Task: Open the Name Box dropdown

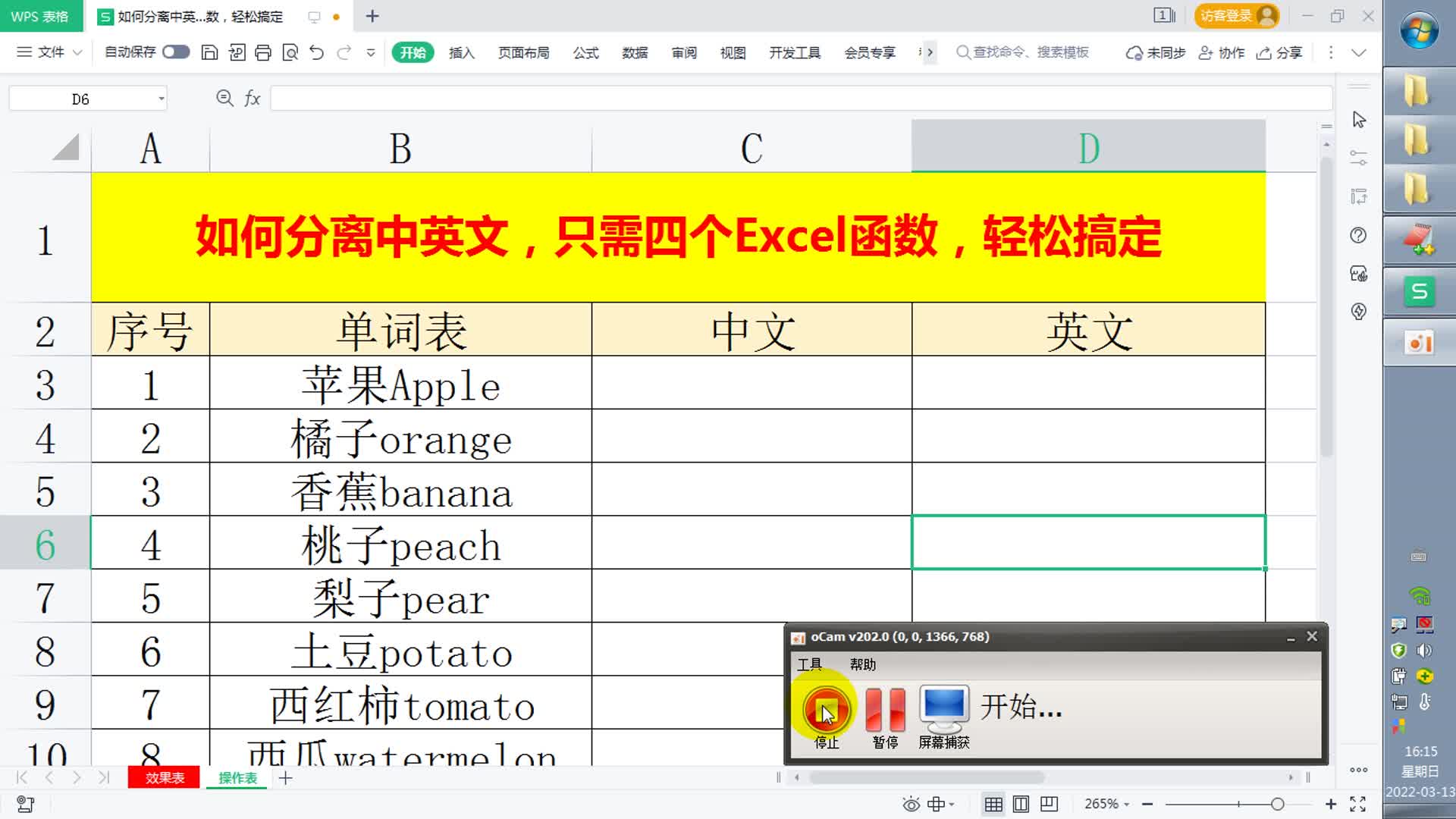Action: coord(159,98)
